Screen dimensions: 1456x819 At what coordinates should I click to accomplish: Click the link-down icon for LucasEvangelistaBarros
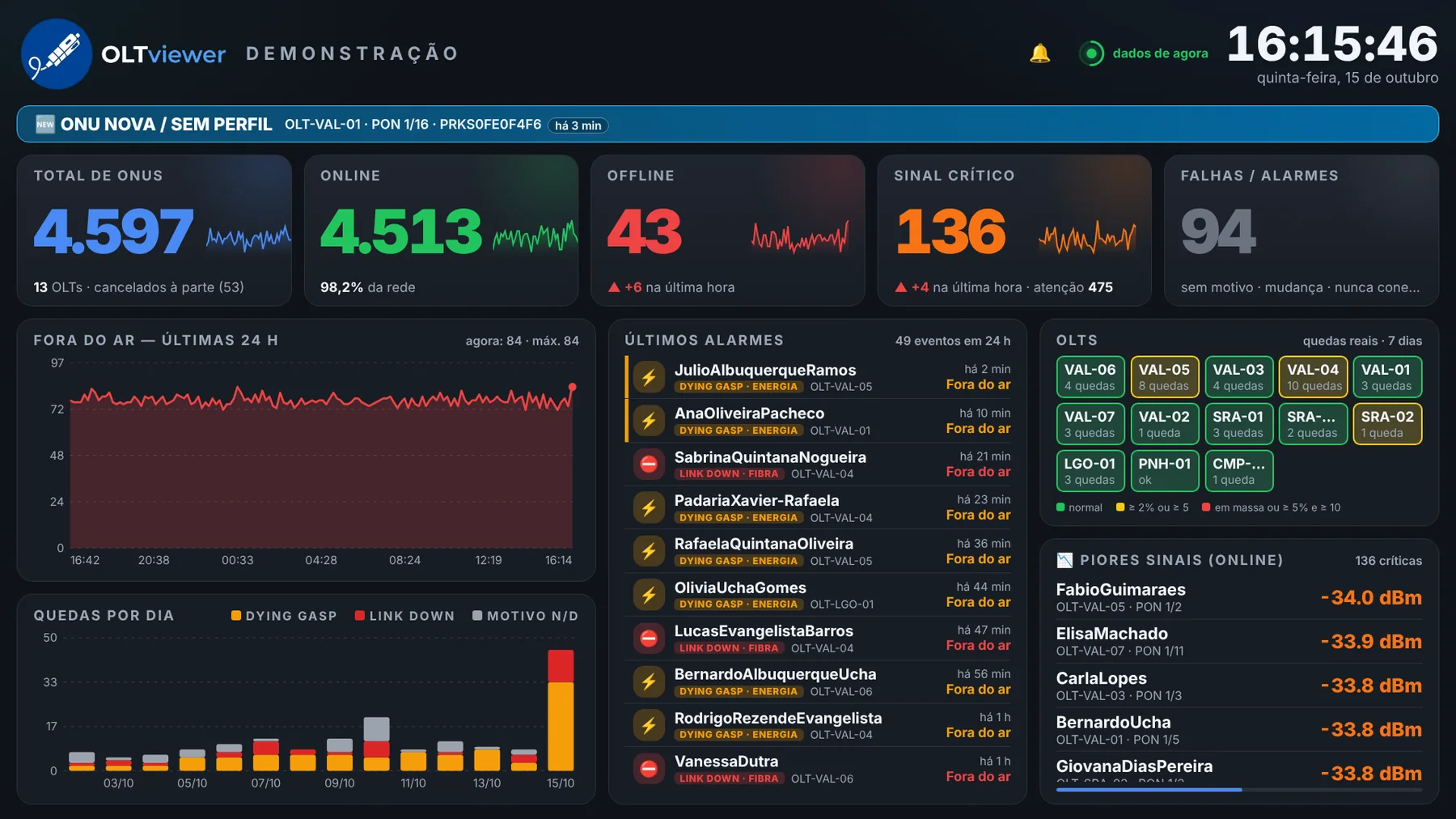[649, 638]
